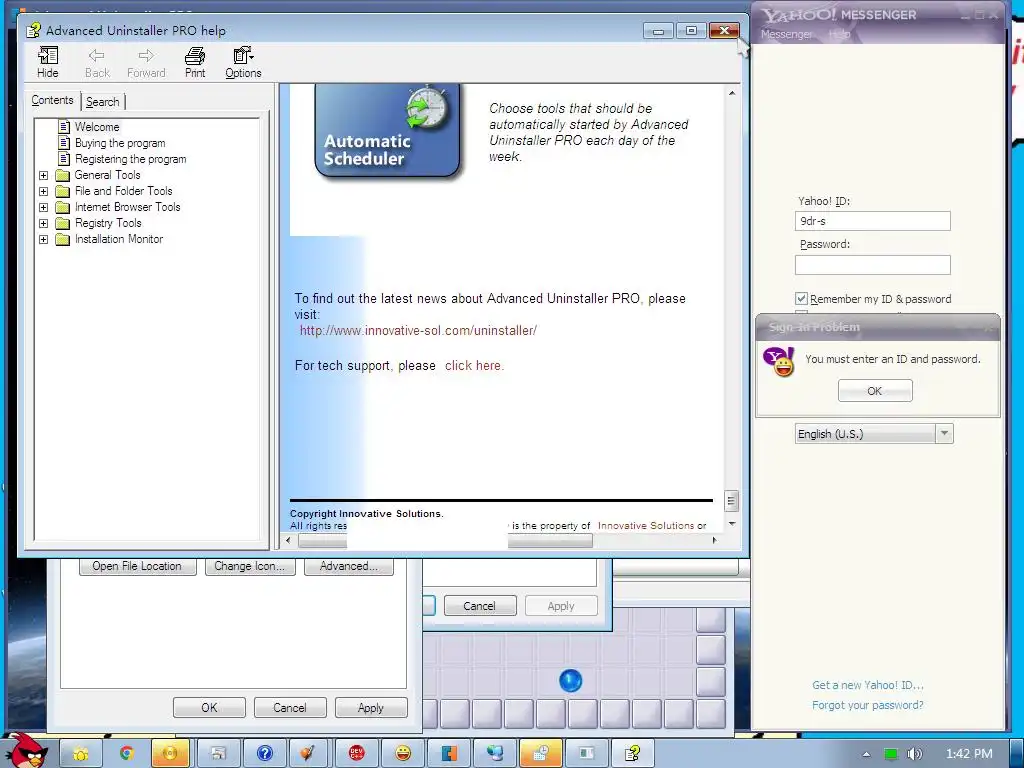
Task: Click the green network tray icon
Action: [891, 754]
